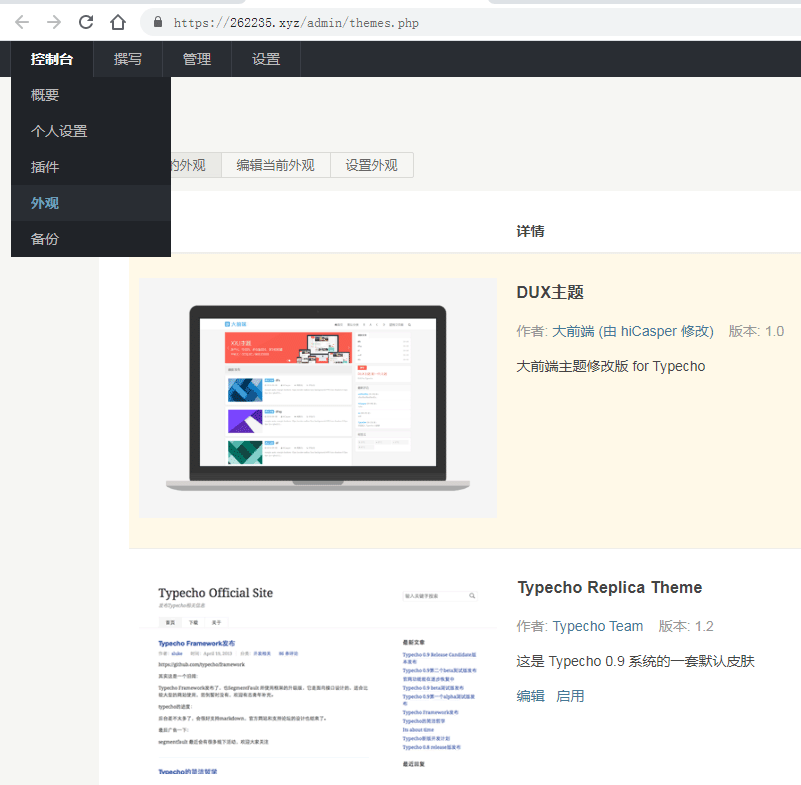Click the 版本: 1.0 label

756,331
